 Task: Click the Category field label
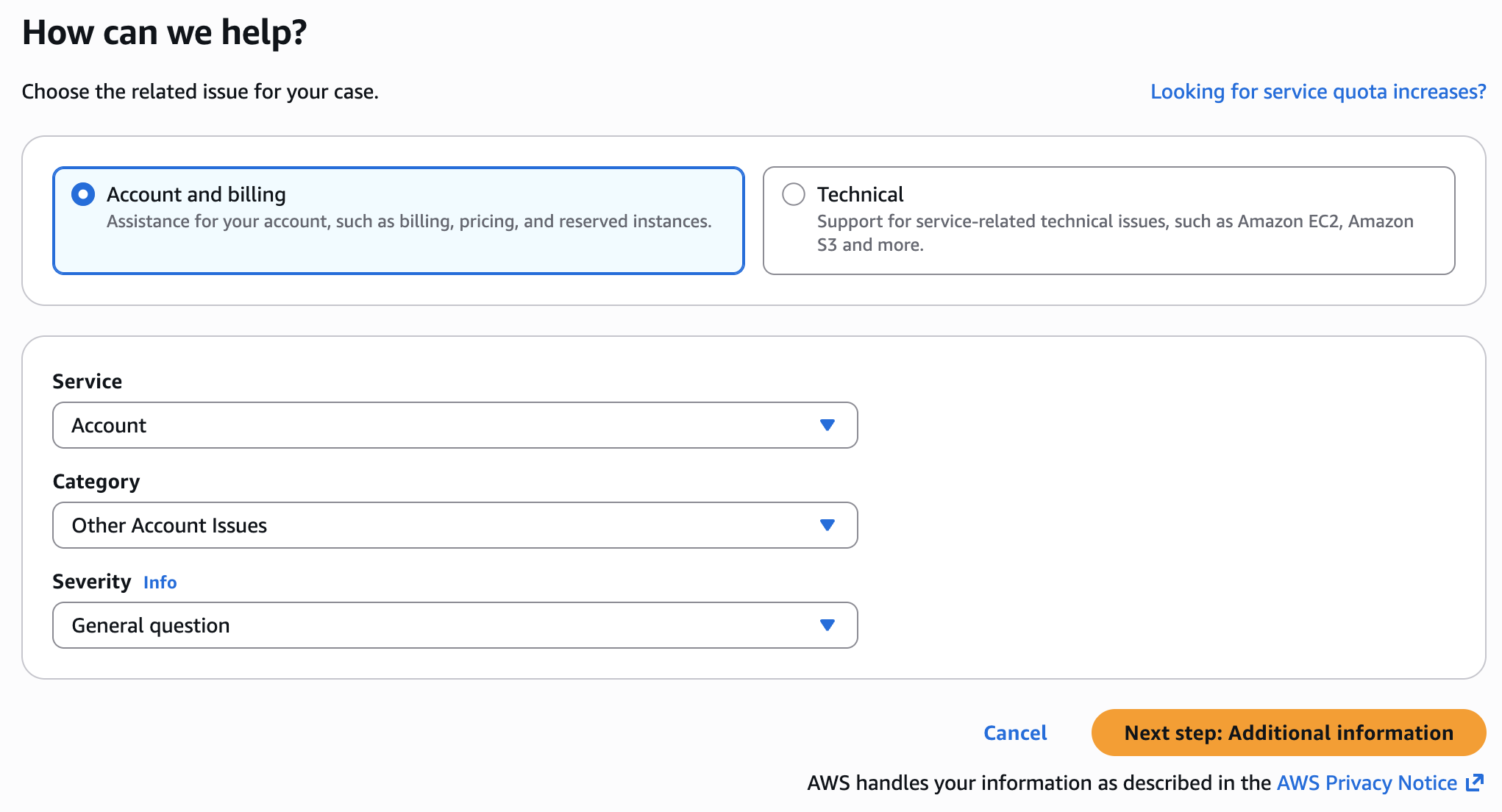[96, 481]
